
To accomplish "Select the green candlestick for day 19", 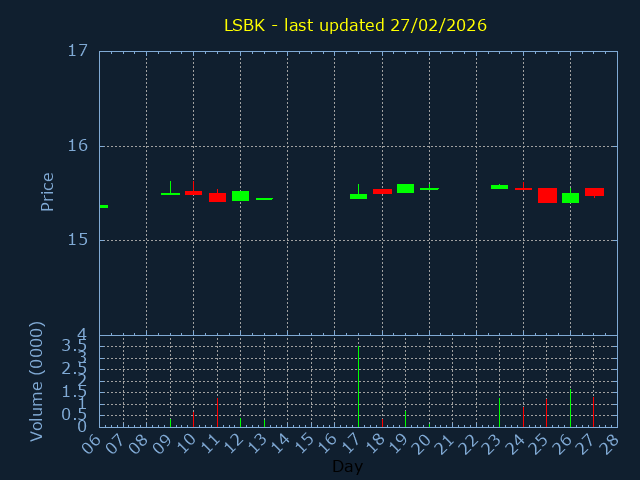I will [x=405, y=188].
